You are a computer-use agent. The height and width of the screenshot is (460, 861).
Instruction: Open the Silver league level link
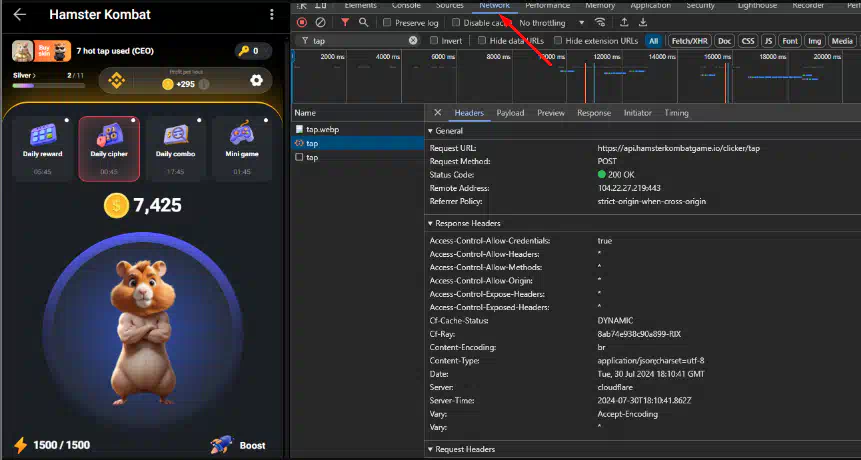[x=24, y=76]
